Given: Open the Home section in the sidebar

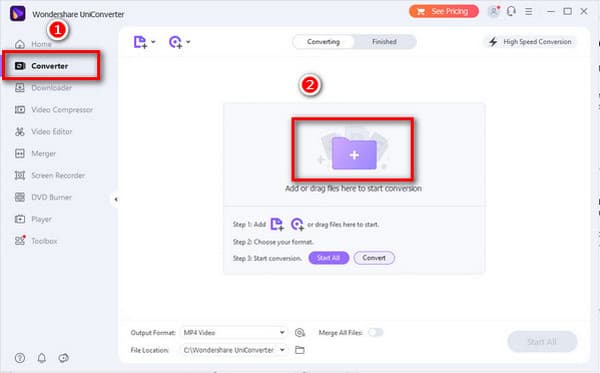Looking at the screenshot, I should click(33, 44).
